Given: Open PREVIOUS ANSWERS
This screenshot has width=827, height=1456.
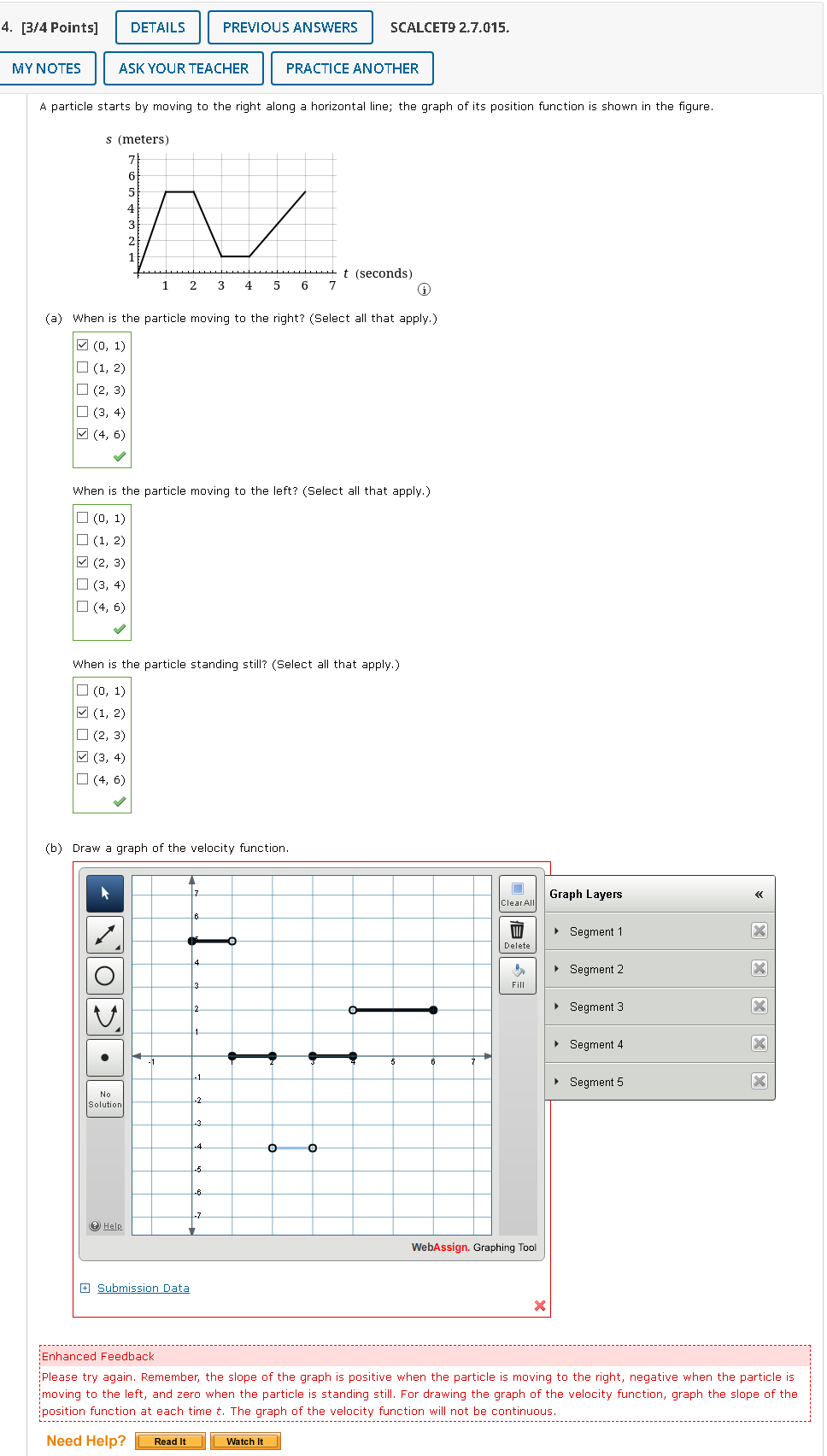Looking at the screenshot, I should [290, 27].
